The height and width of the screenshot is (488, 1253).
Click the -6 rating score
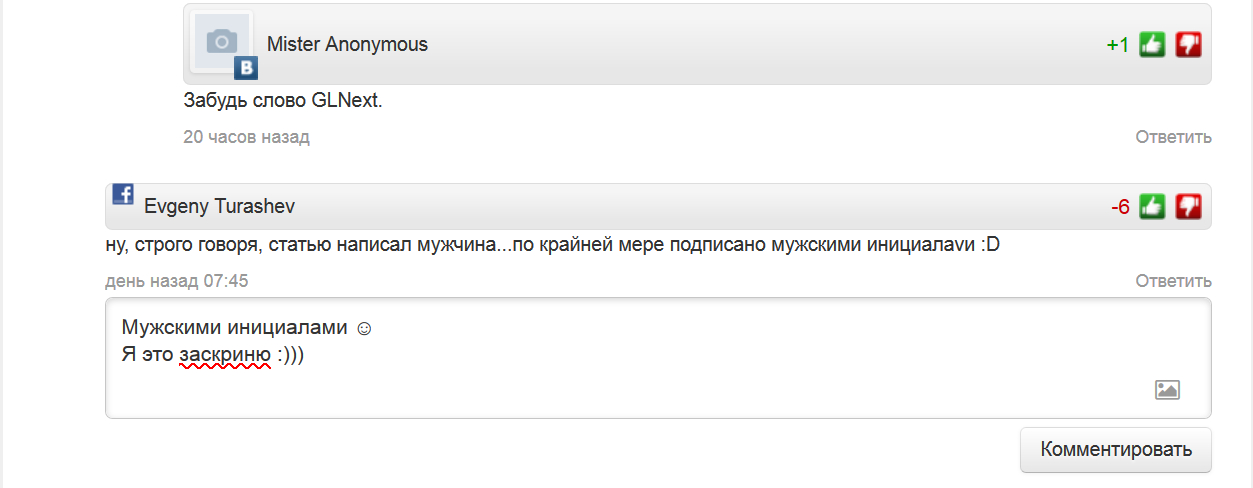pyautogui.click(x=1120, y=207)
